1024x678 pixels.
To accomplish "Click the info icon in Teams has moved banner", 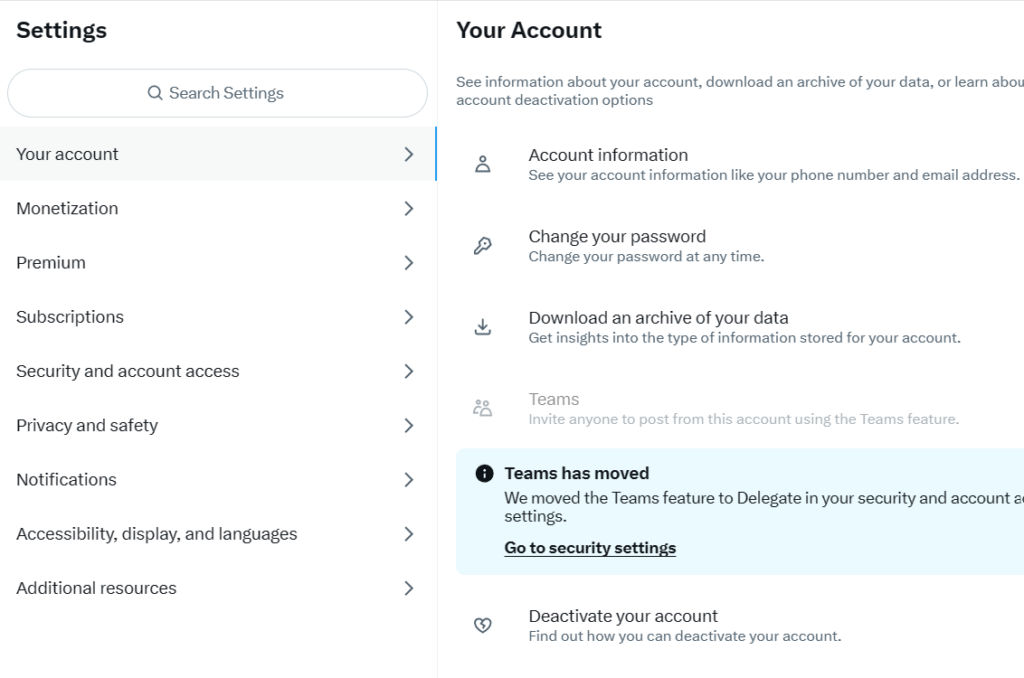I will pyautogui.click(x=484, y=473).
